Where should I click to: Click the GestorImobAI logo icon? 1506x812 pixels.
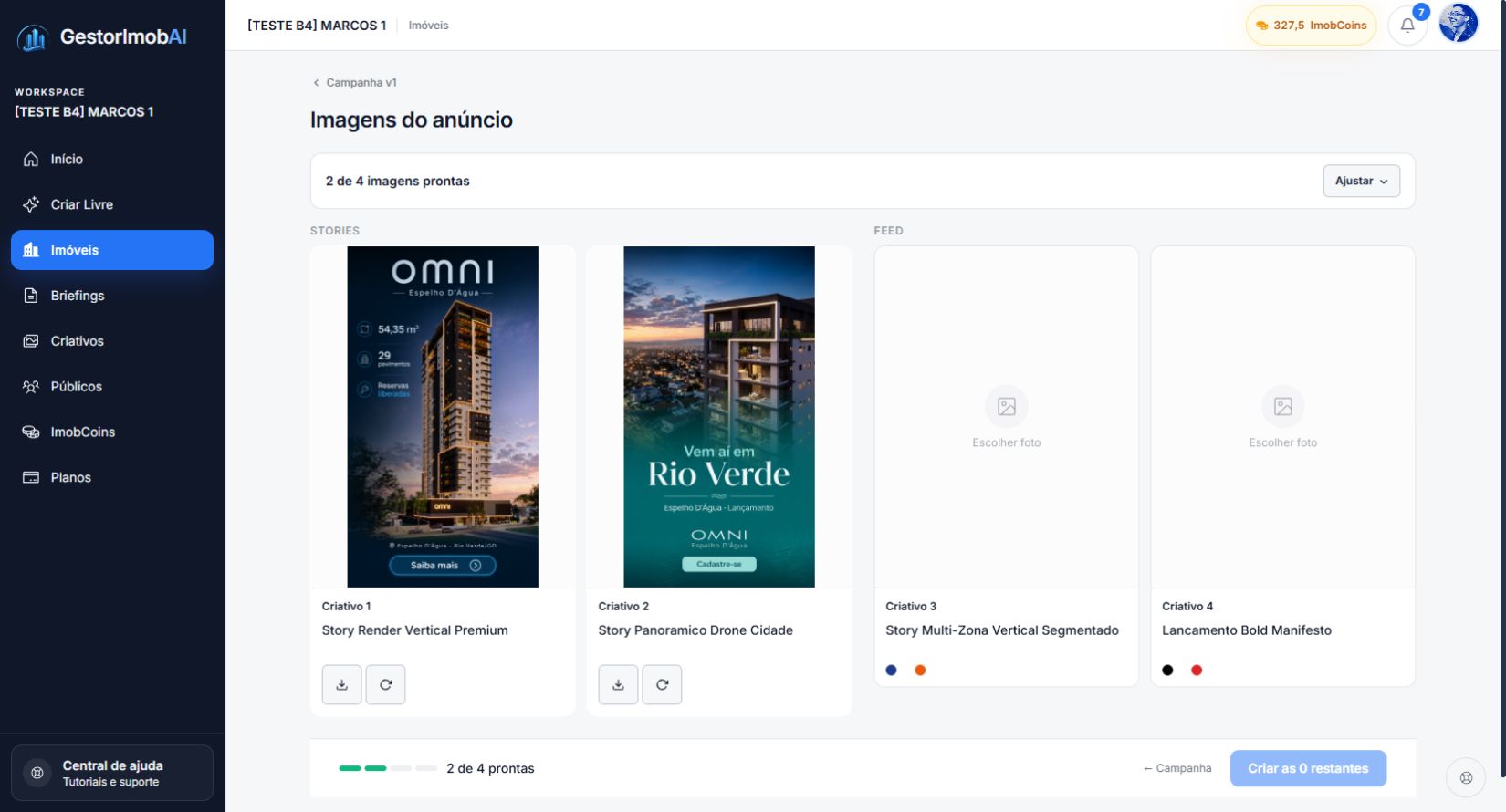(x=33, y=37)
